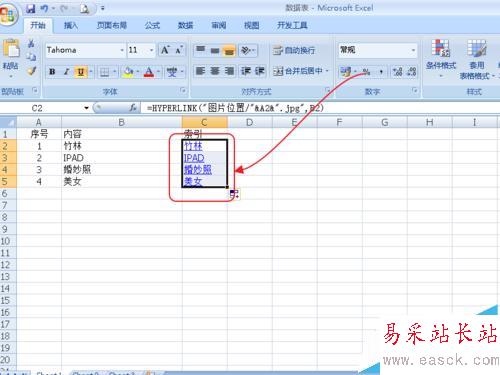
Task: Redo the last undone action
Action: [x=64, y=8]
